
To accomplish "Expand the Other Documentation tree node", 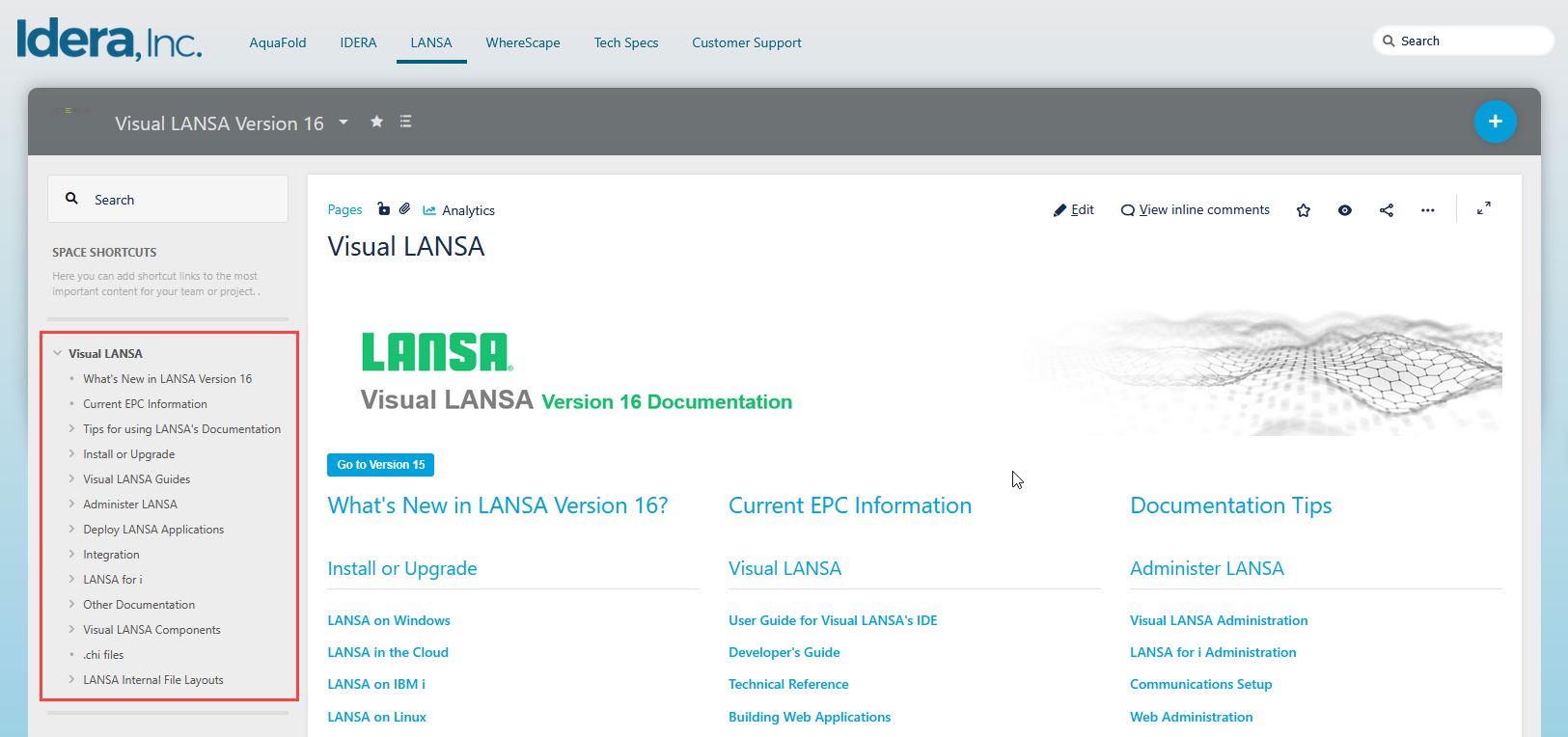I will point(71,604).
